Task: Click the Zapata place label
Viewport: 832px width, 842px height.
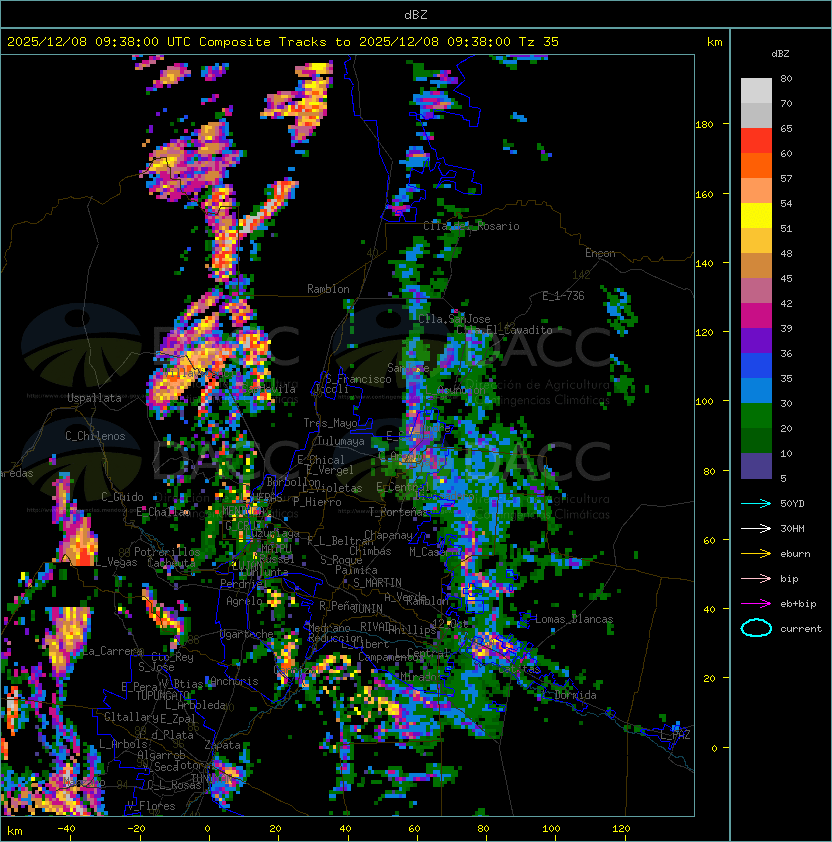Action: click(x=222, y=745)
